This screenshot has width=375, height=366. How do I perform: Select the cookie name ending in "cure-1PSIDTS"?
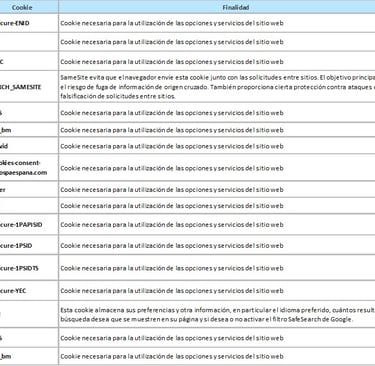(19, 268)
